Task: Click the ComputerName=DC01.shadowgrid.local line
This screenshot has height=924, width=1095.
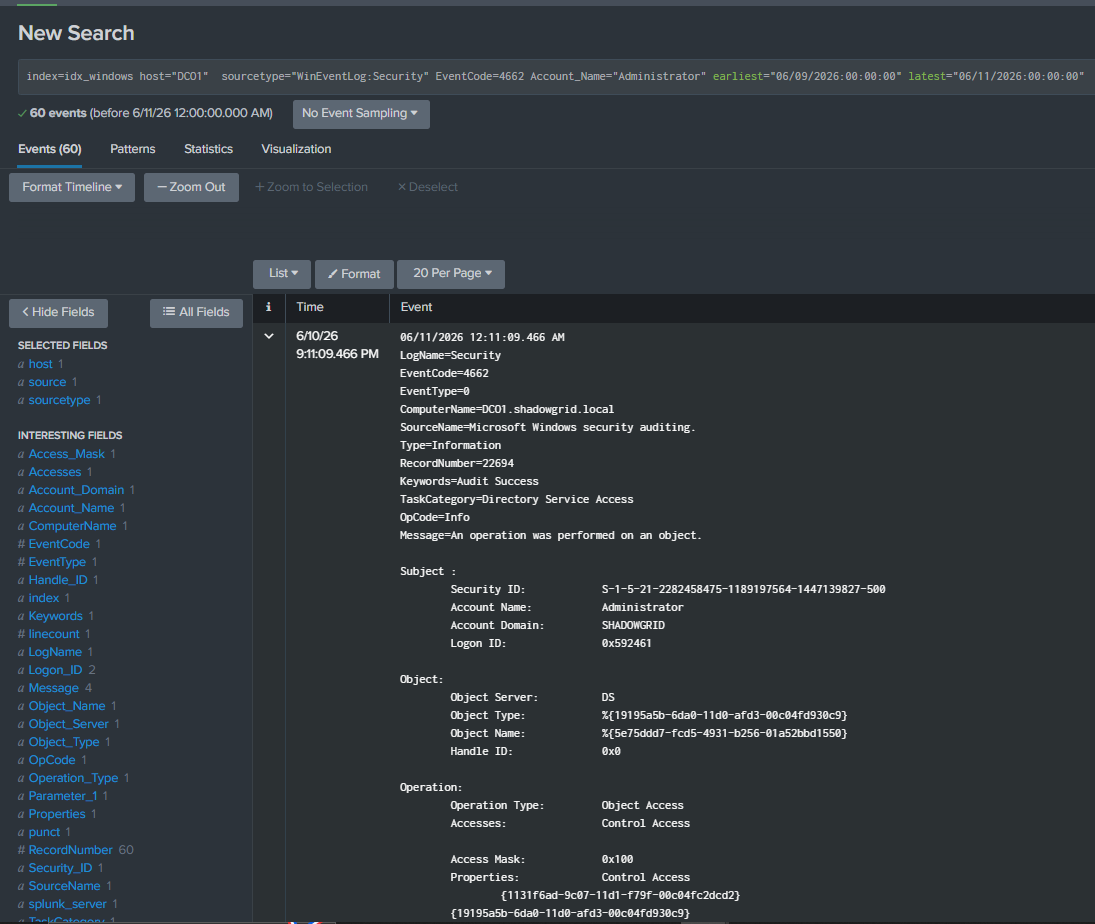Action: coord(507,409)
